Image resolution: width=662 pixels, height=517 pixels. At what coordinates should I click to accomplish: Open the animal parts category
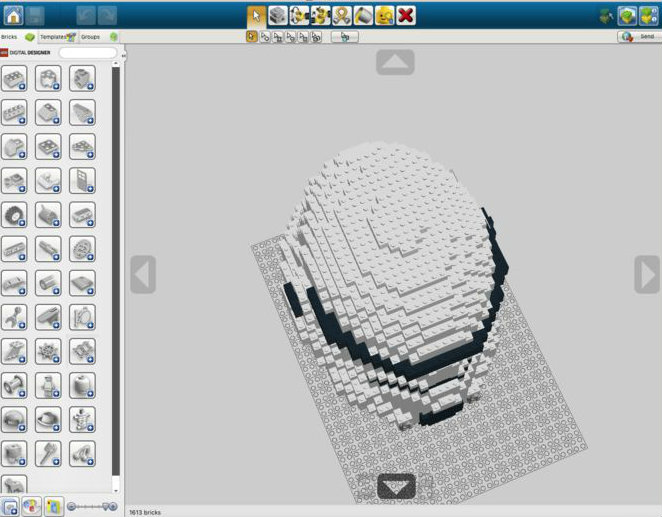pyautogui.click(x=14, y=485)
